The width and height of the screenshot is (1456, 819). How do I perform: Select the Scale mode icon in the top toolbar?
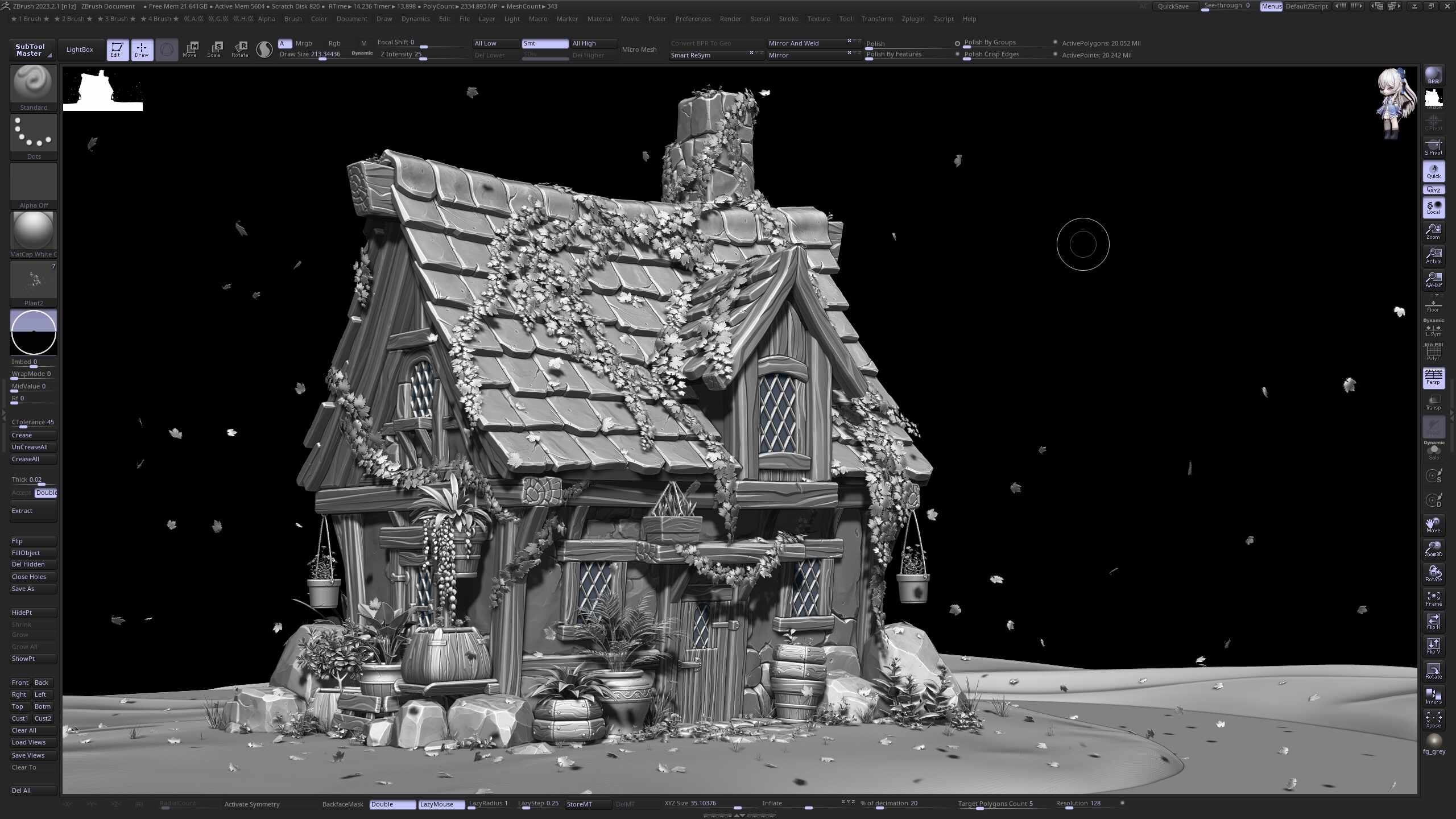[215, 48]
